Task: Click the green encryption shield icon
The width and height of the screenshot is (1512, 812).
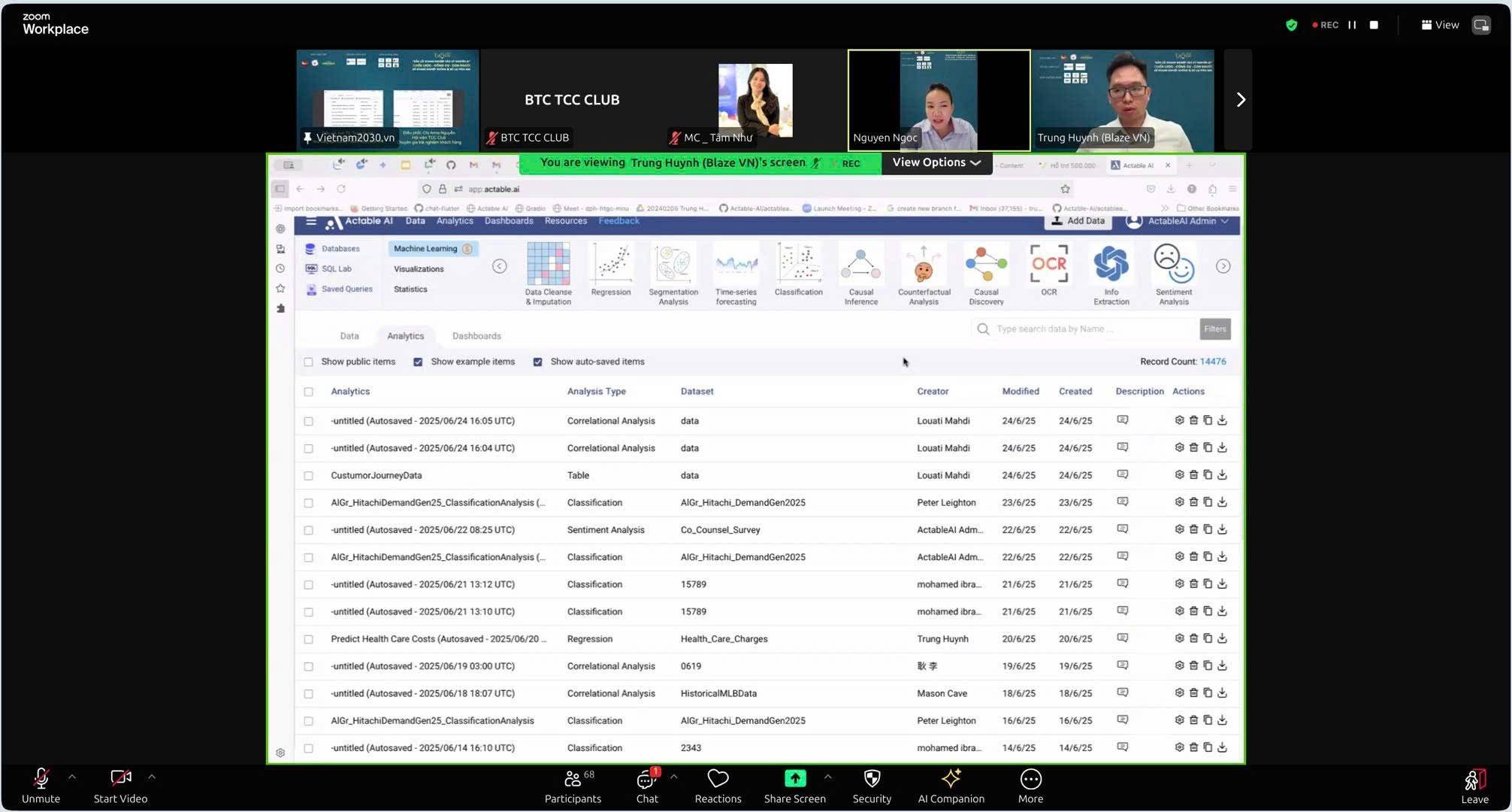Action: pyautogui.click(x=1291, y=25)
